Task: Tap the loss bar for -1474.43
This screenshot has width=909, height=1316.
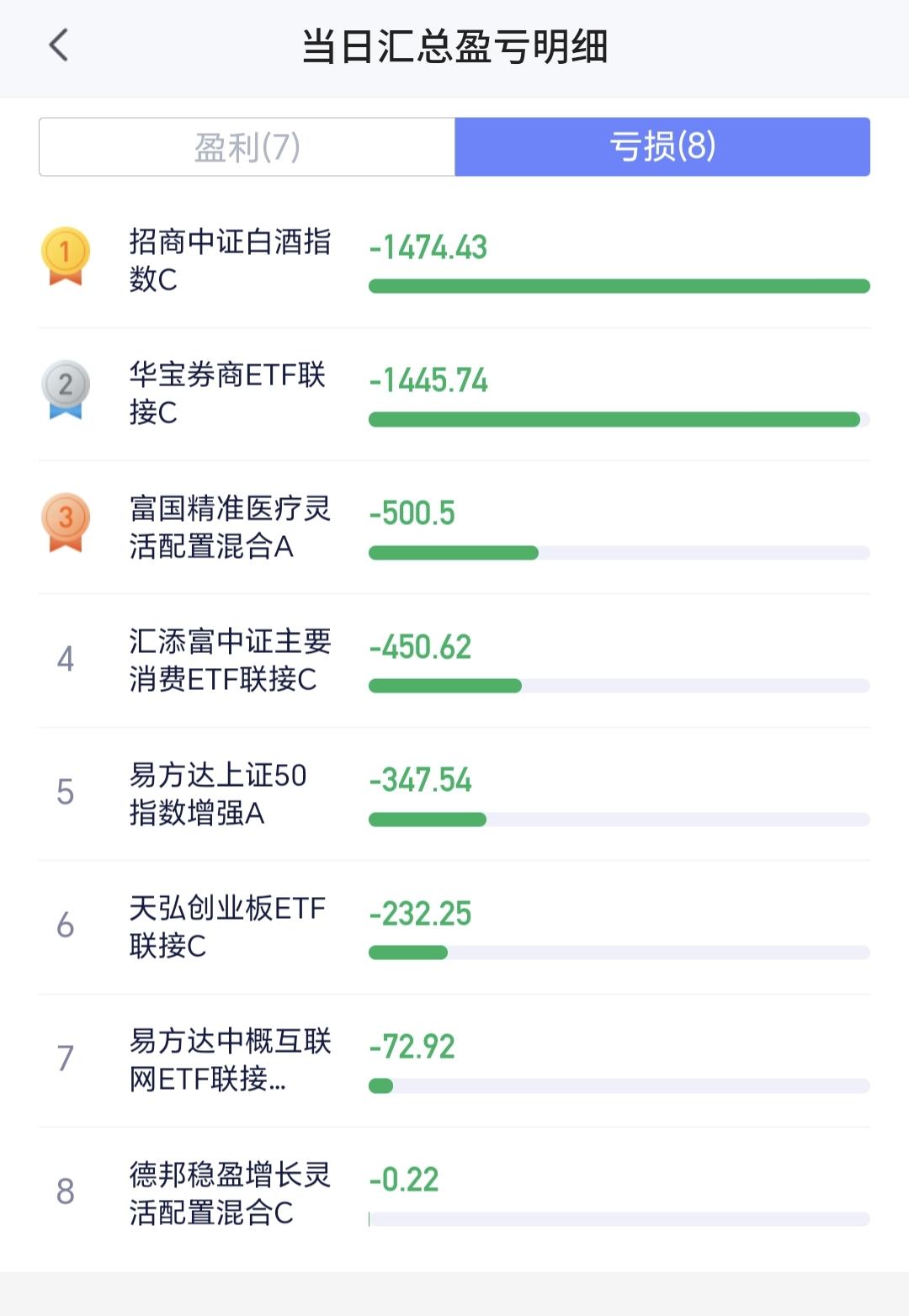Action: point(619,286)
